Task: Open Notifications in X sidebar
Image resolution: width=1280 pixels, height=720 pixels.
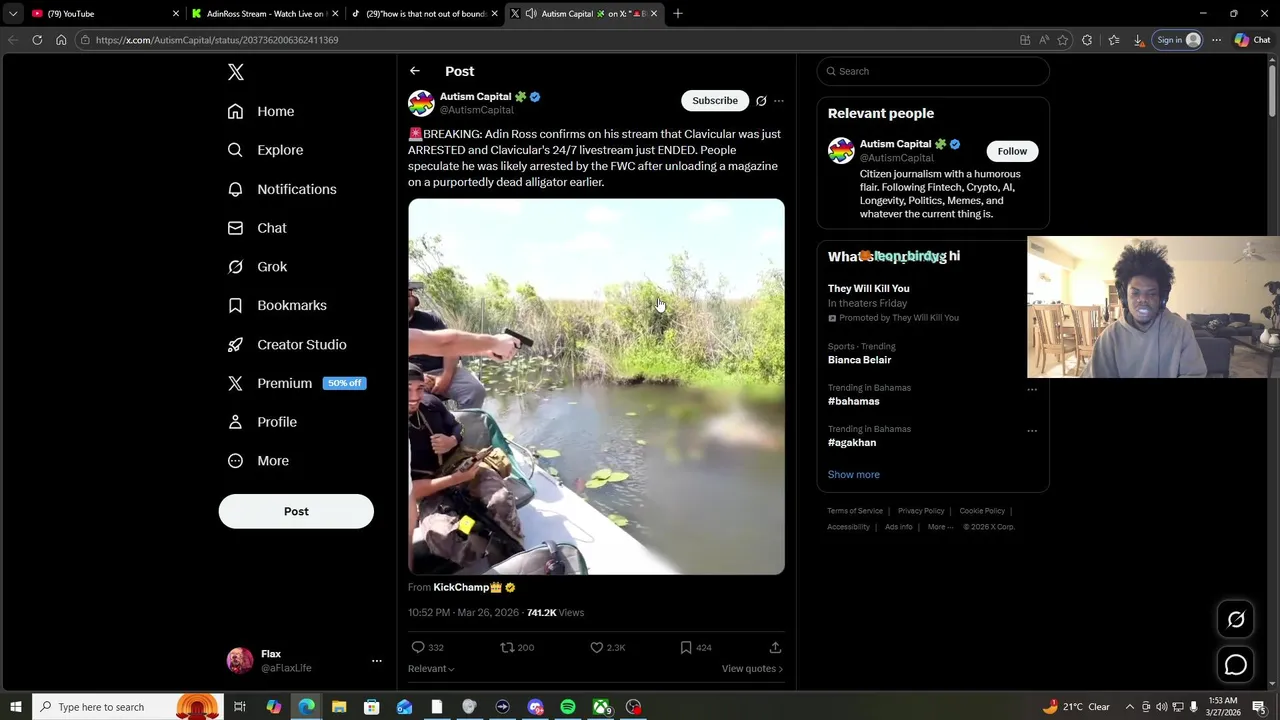Action: click(282, 189)
